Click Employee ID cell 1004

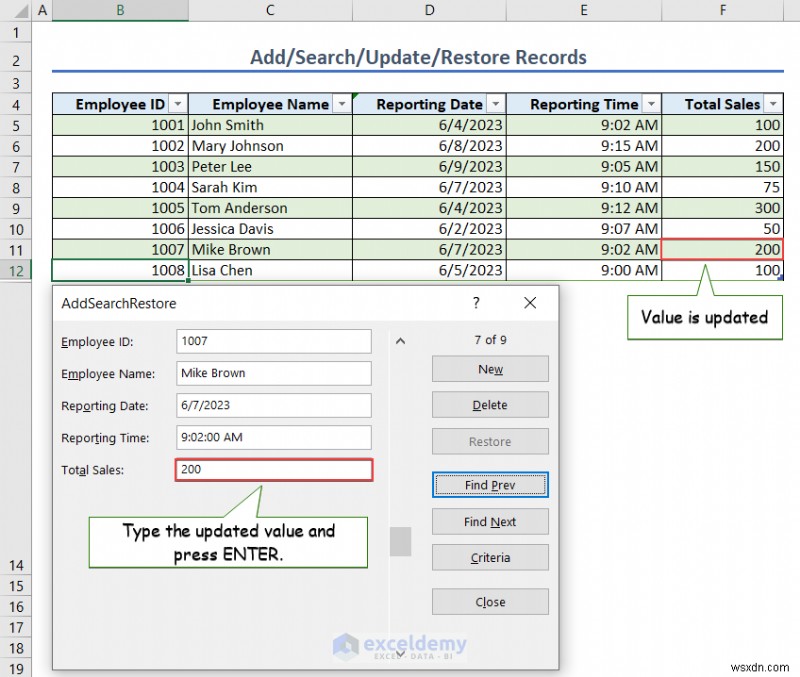click(120, 187)
